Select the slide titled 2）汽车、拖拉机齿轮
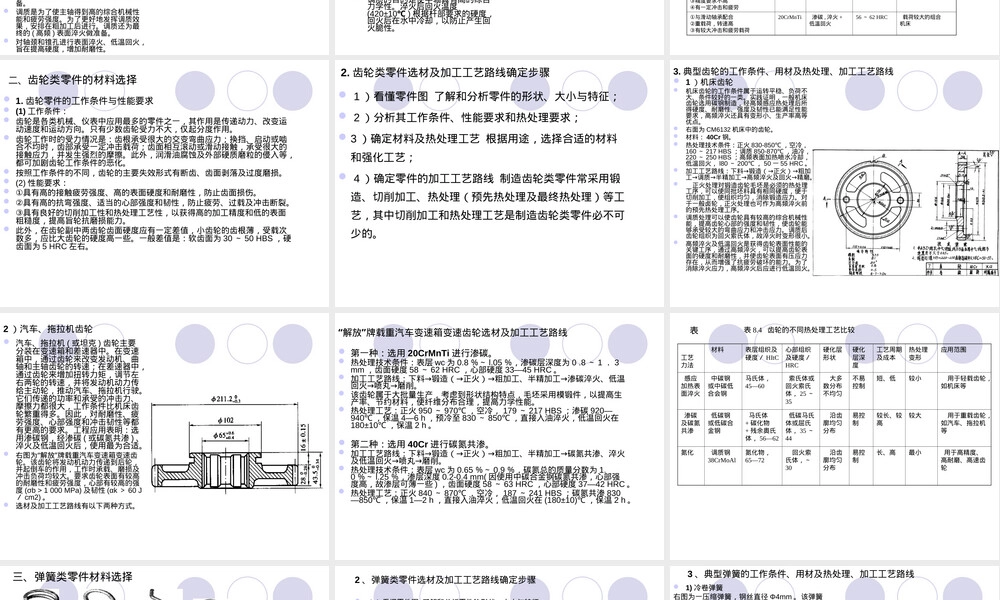 click(165, 437)
